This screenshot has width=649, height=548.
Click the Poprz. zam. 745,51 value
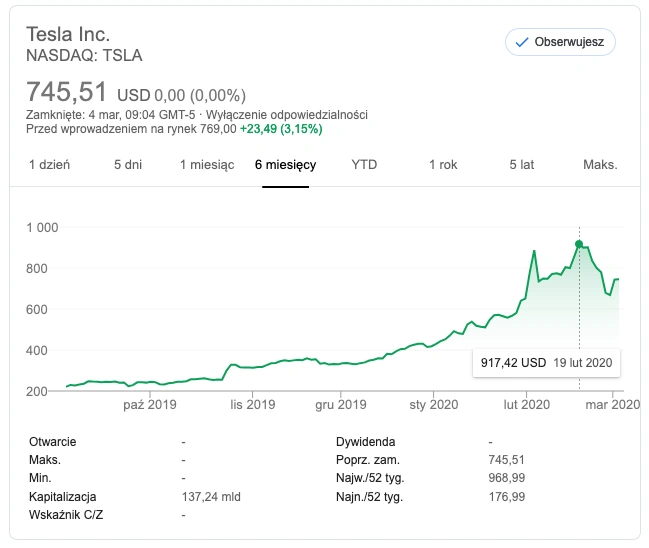click(x=506, y=460)
